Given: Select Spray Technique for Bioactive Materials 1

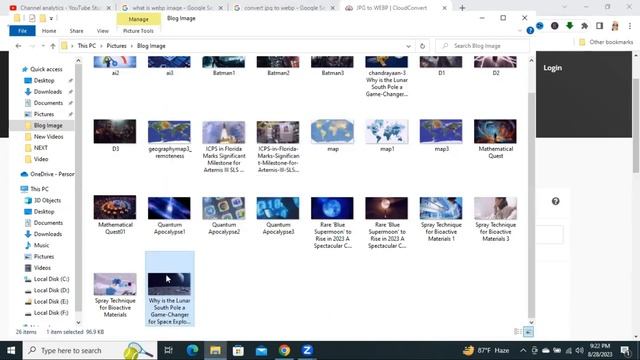Looking at the screenshot, I should click(x=441, y=208).
